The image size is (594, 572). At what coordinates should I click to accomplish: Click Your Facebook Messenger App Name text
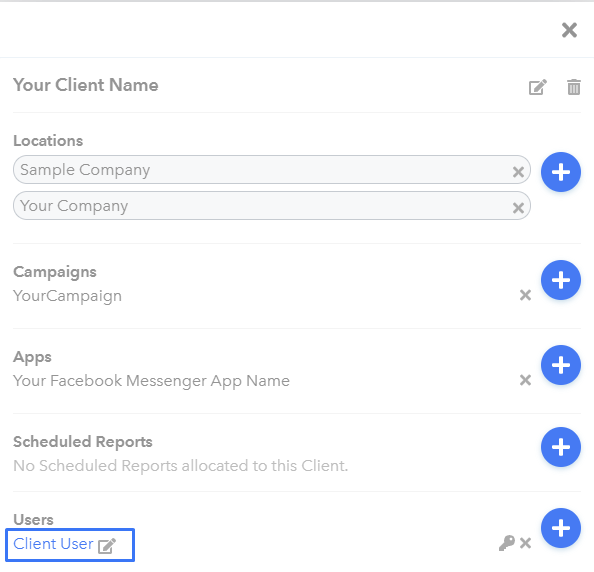(151, 381)
